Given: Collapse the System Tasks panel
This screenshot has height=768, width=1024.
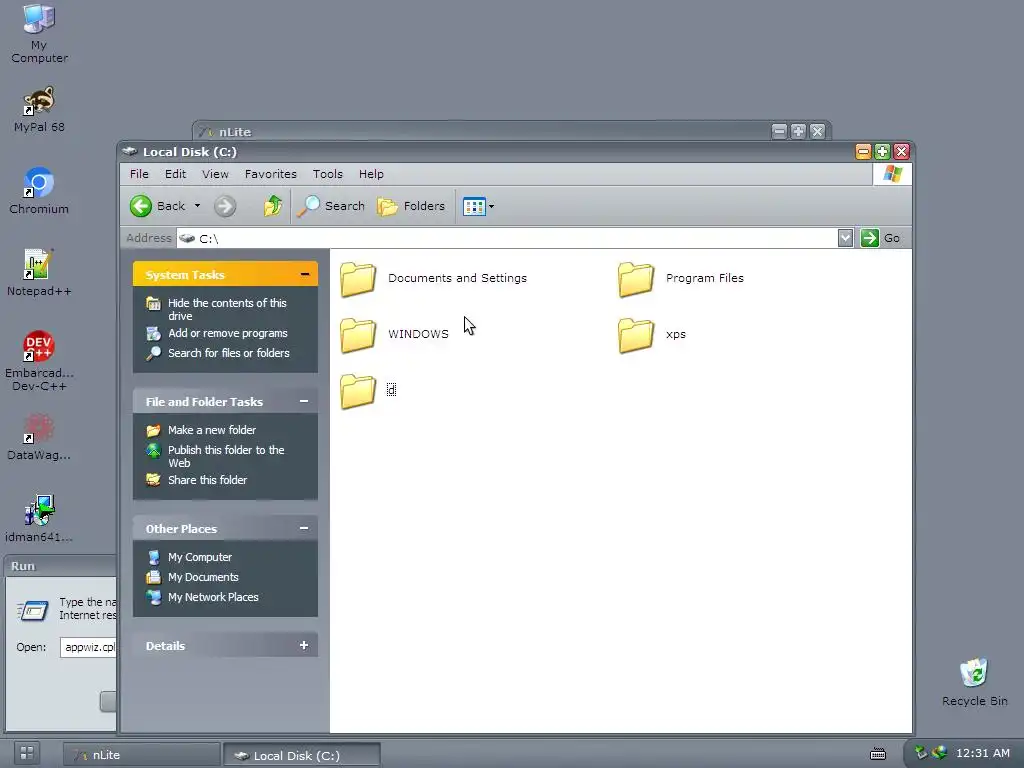Looking at the screenshot, I should tap(304, 274).
